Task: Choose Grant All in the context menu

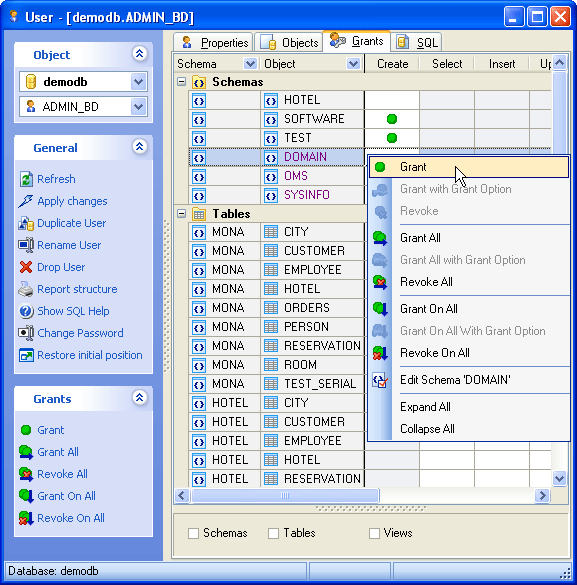Action: [x=469, y=238]
